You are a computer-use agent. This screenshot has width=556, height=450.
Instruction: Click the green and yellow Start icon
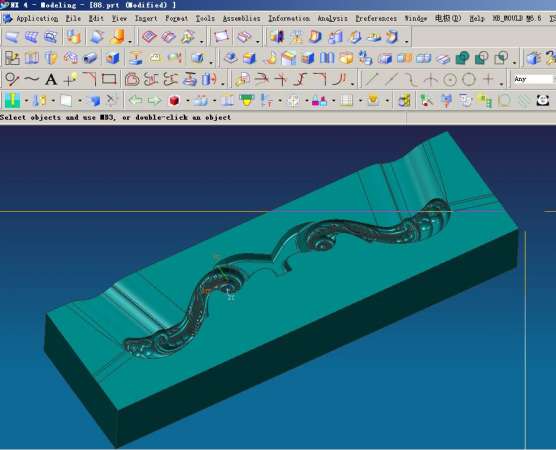[12, 100]
